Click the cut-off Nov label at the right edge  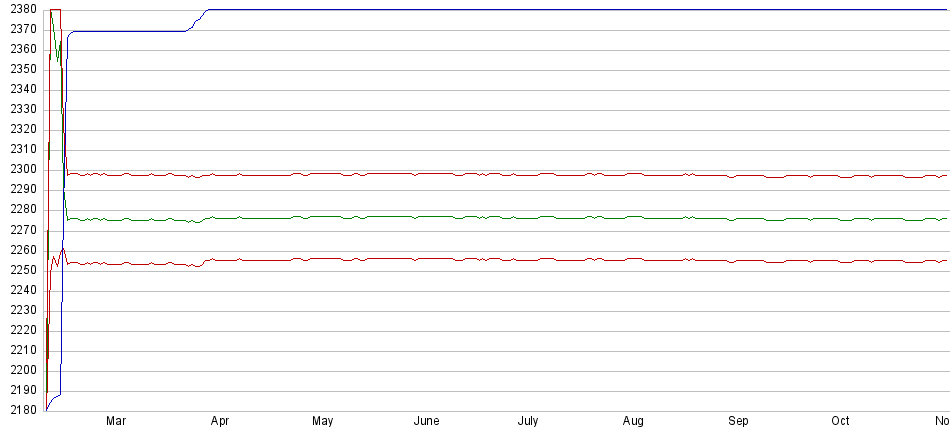940,422
